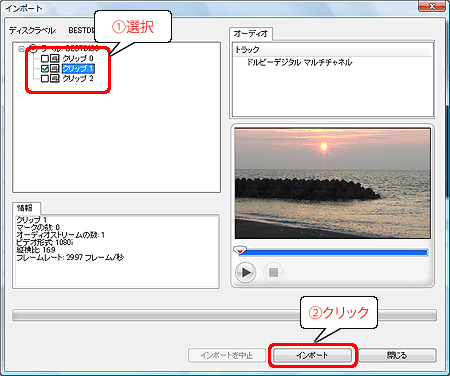Image resolution: width=450 pixels, height=376 pixels.
Task: Stop the clip preview
Action: (273, 272)
